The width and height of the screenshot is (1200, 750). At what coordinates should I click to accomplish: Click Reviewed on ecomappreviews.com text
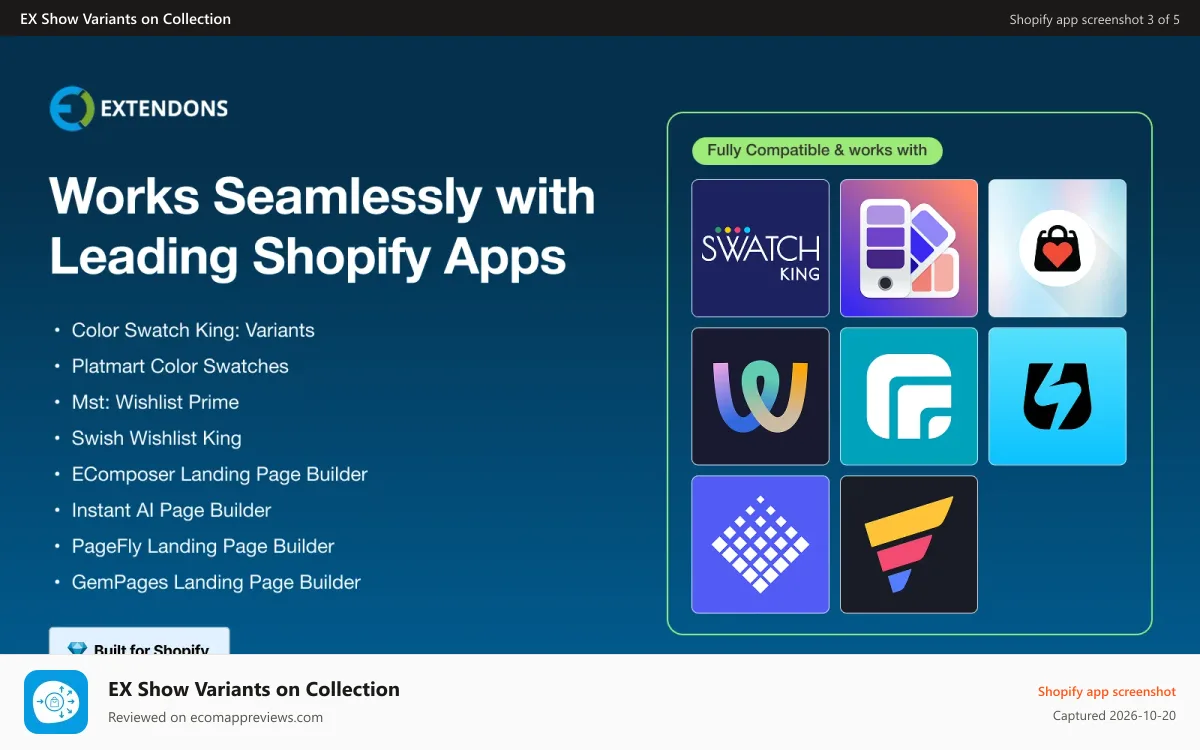point(215,717)
